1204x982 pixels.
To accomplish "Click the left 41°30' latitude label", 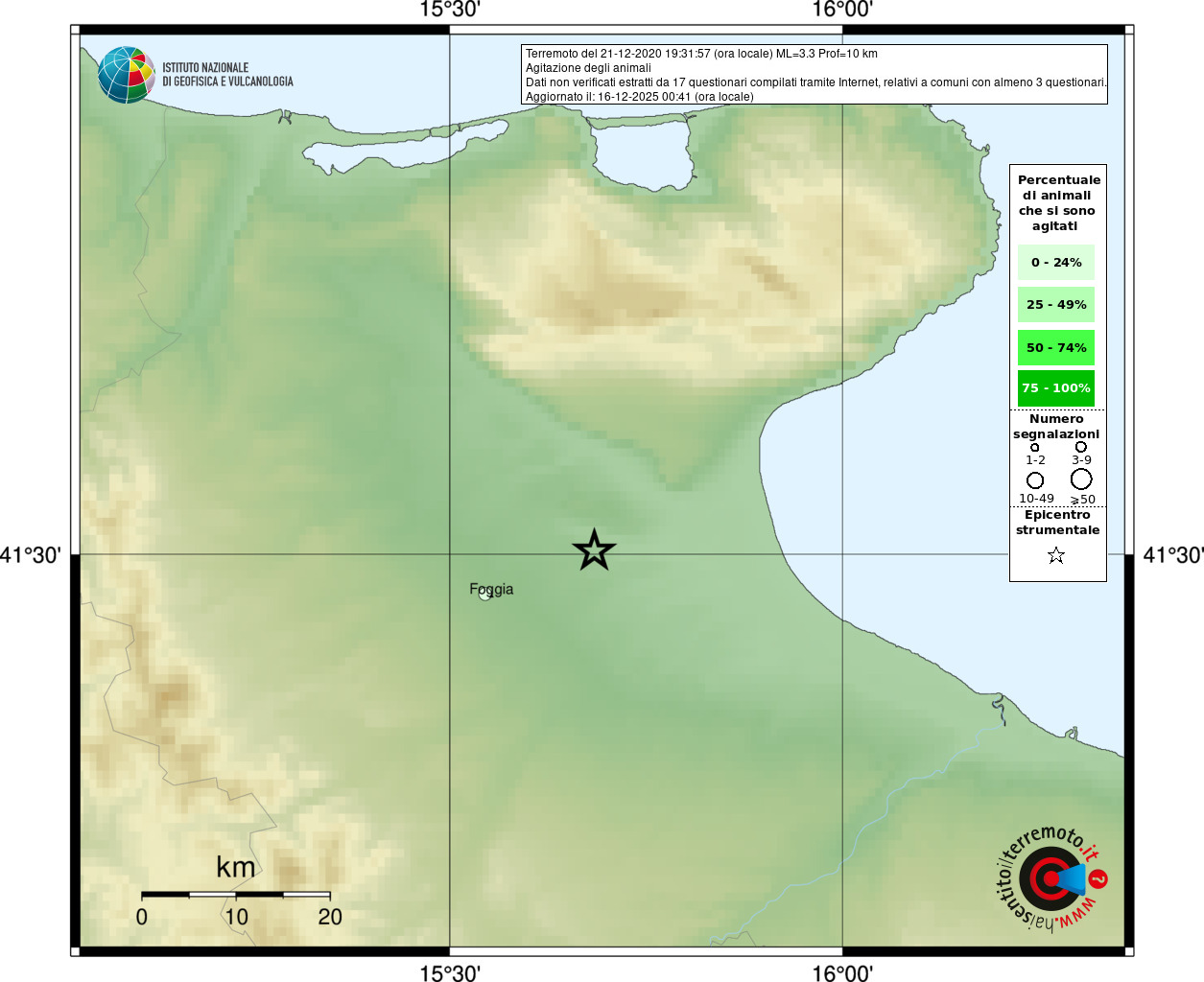I will coord(31,555).
